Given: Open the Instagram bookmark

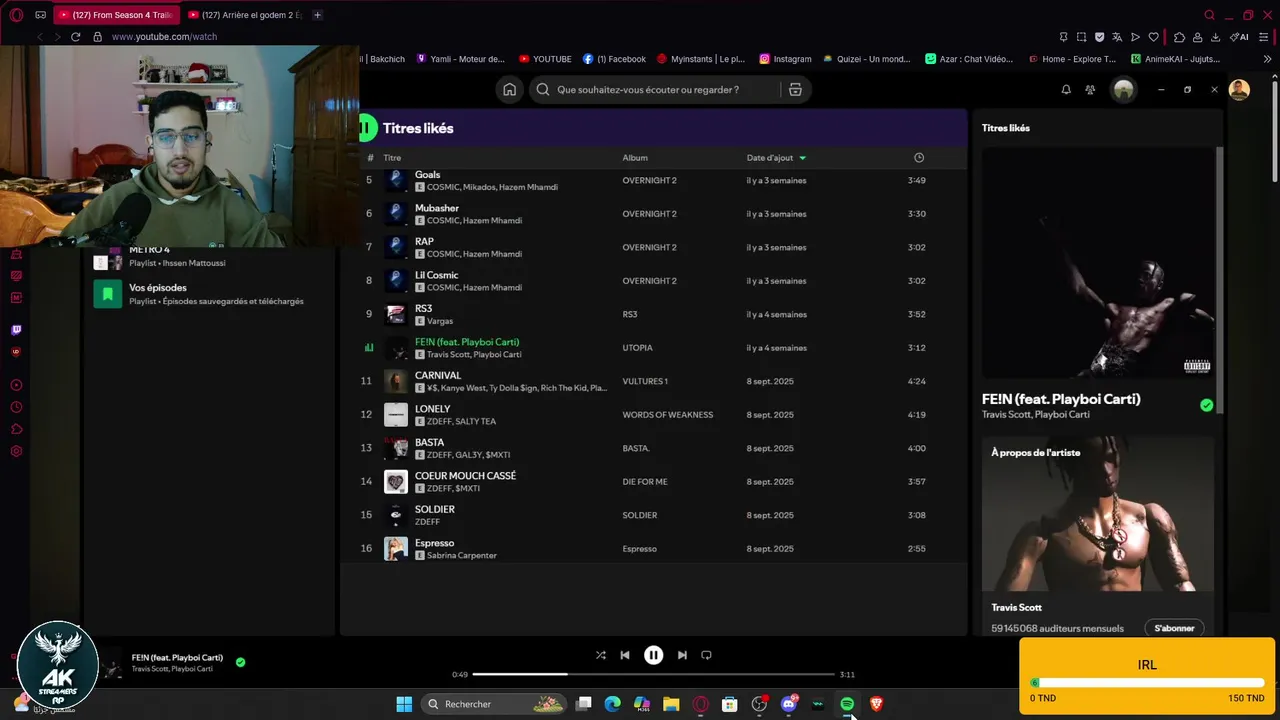Looking at the screenshot, I should pyautogui.click(x=785, y=59).
